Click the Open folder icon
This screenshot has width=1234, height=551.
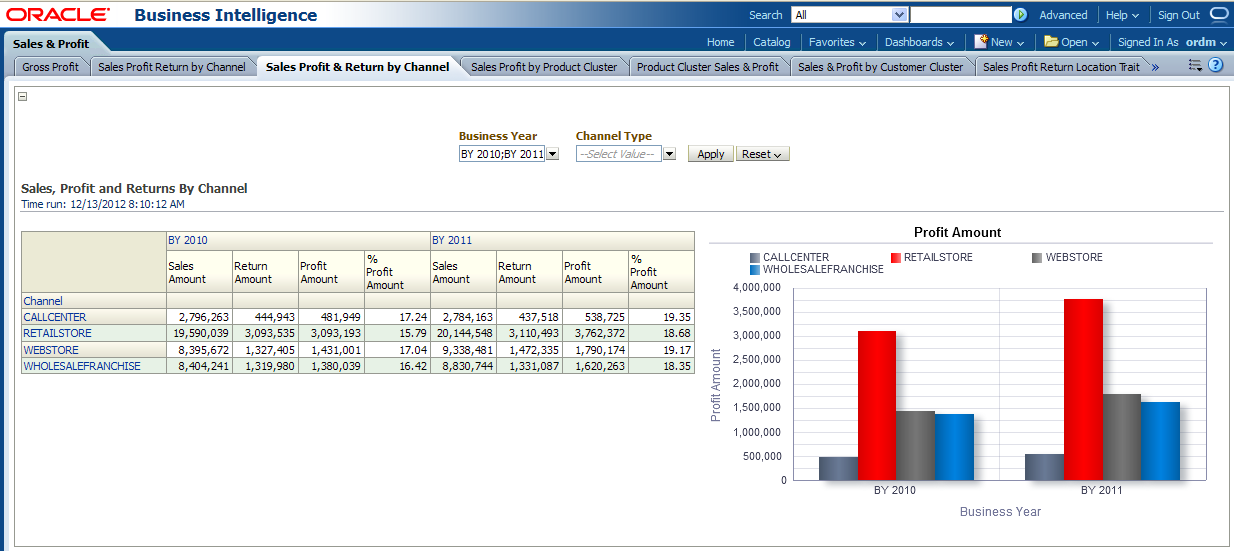[1051, 42]
